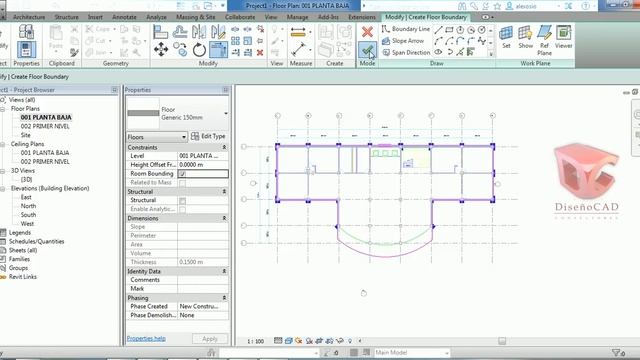Screen dimensions: 640x360
Task: Click the Apply button in Properties
Action: (x=210, y=339)
